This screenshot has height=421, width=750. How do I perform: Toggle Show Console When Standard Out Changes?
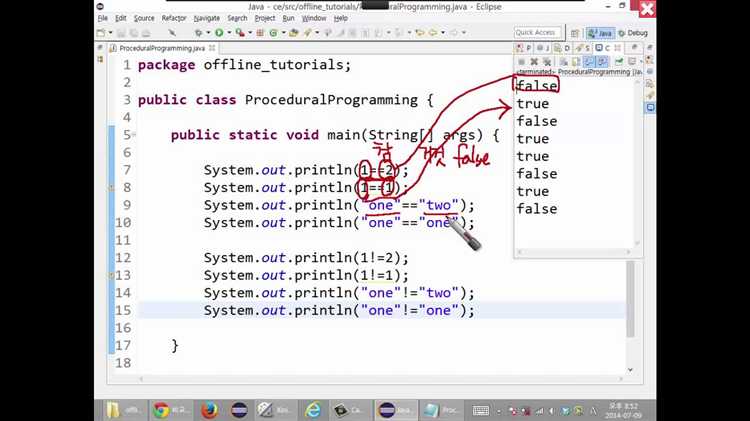[x=590, y=62]
